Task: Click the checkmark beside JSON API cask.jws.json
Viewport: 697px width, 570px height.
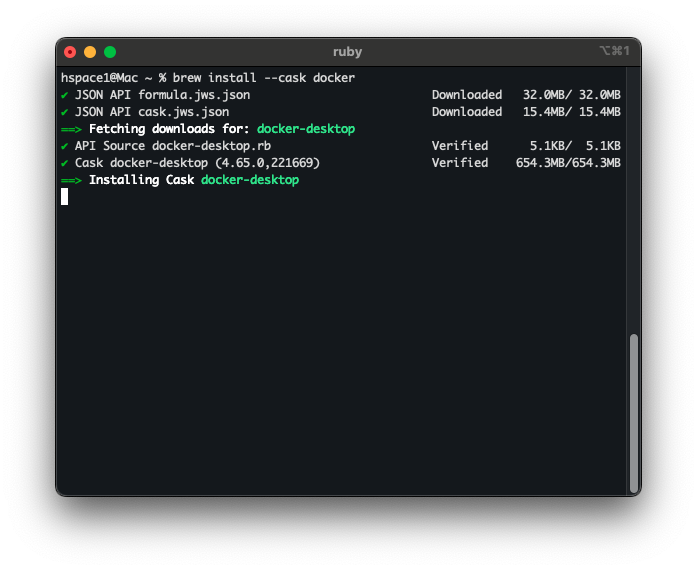Action: click(64, 112)
